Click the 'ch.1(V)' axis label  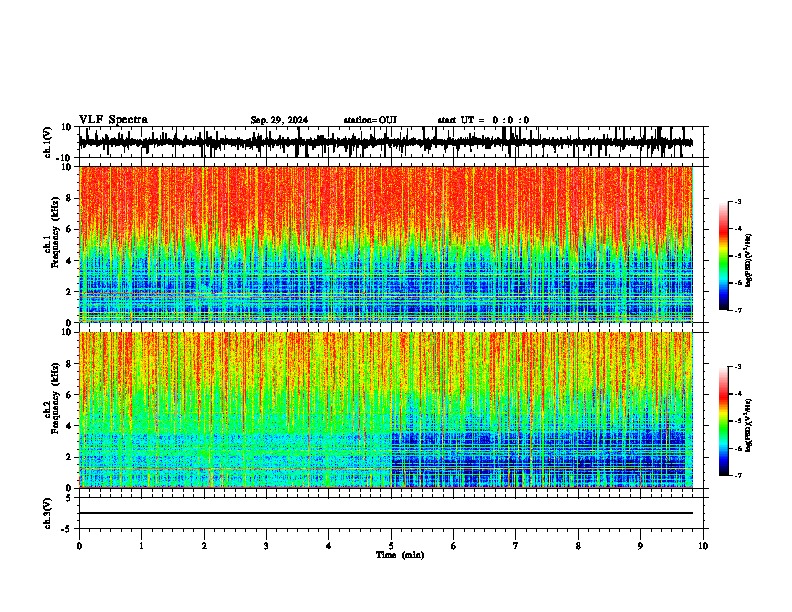point(48,142)
